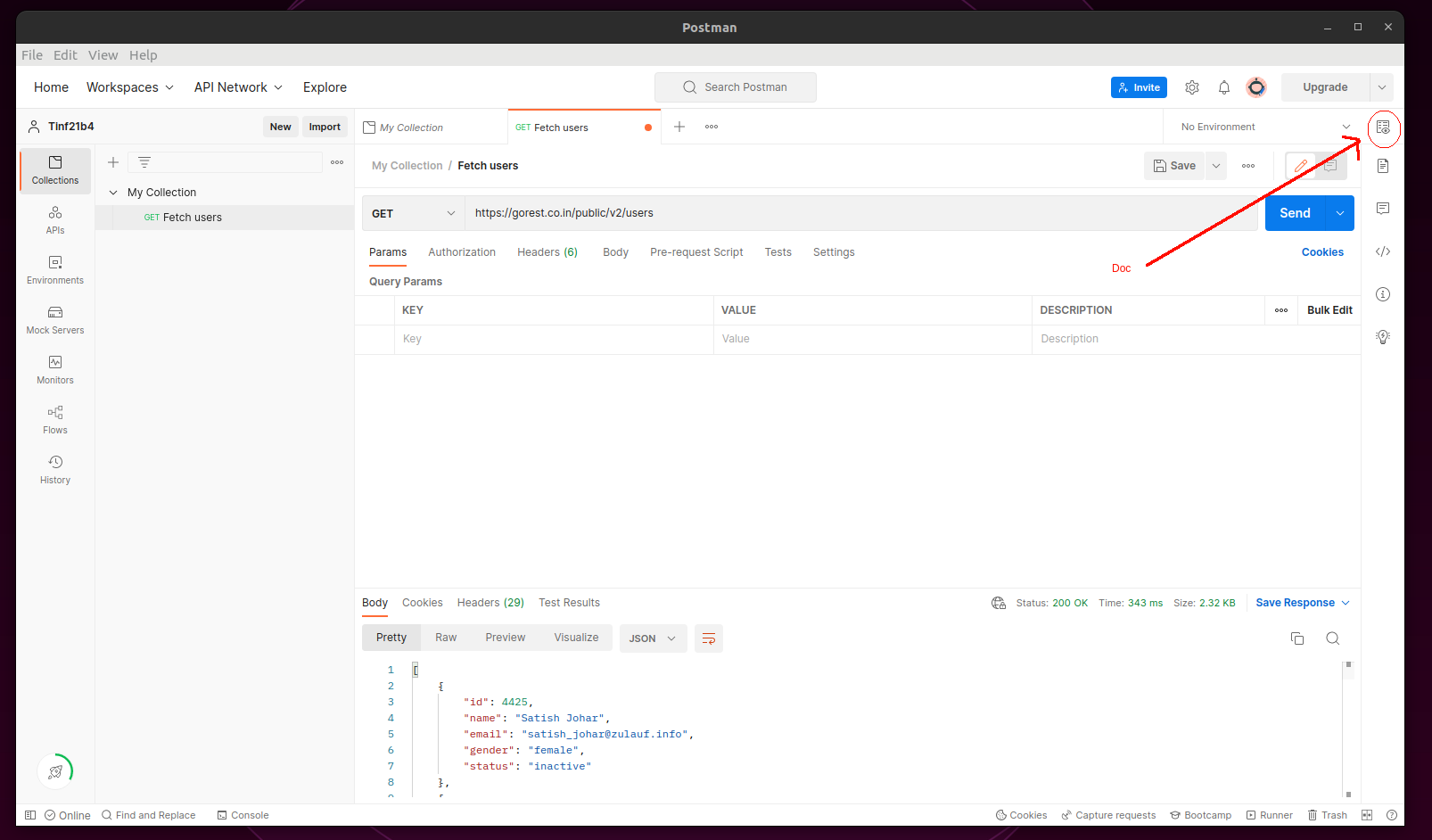Open the settings gear in header
1432x840 pixels.
tap(1192, 87)
